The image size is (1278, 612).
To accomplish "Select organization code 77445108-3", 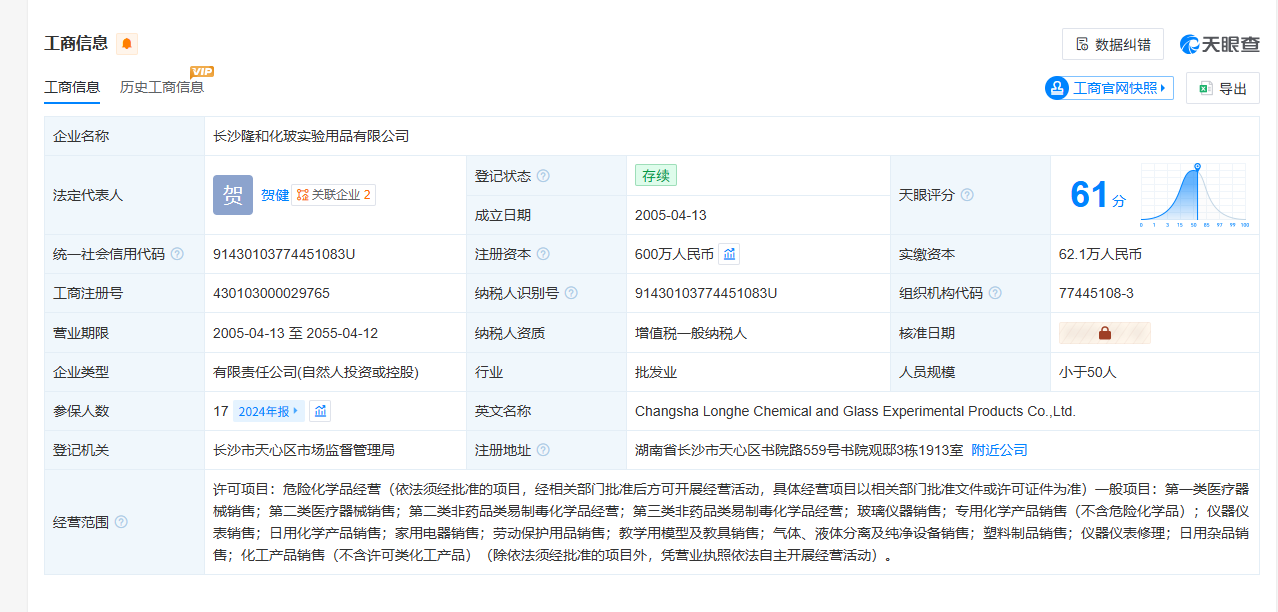I will point(1096,293).
